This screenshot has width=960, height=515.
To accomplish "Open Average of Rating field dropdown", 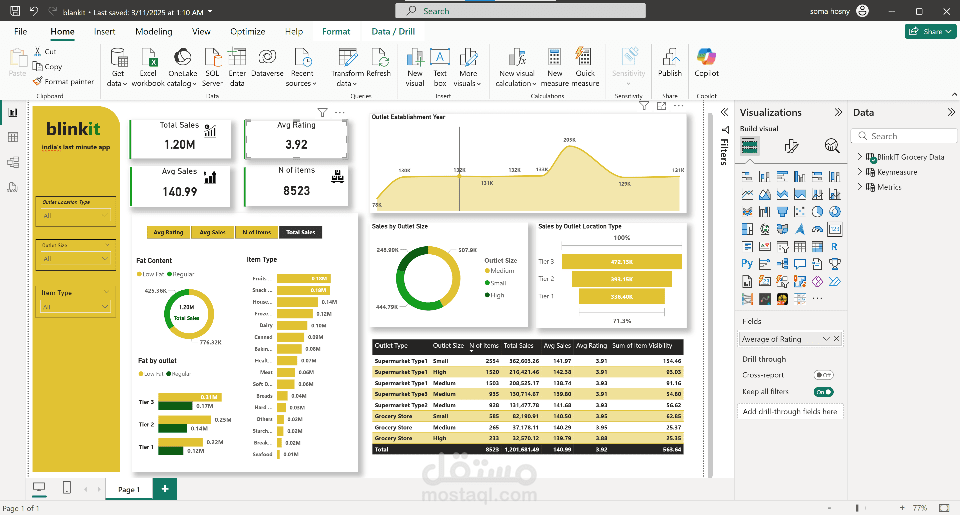I will (826, 339).
